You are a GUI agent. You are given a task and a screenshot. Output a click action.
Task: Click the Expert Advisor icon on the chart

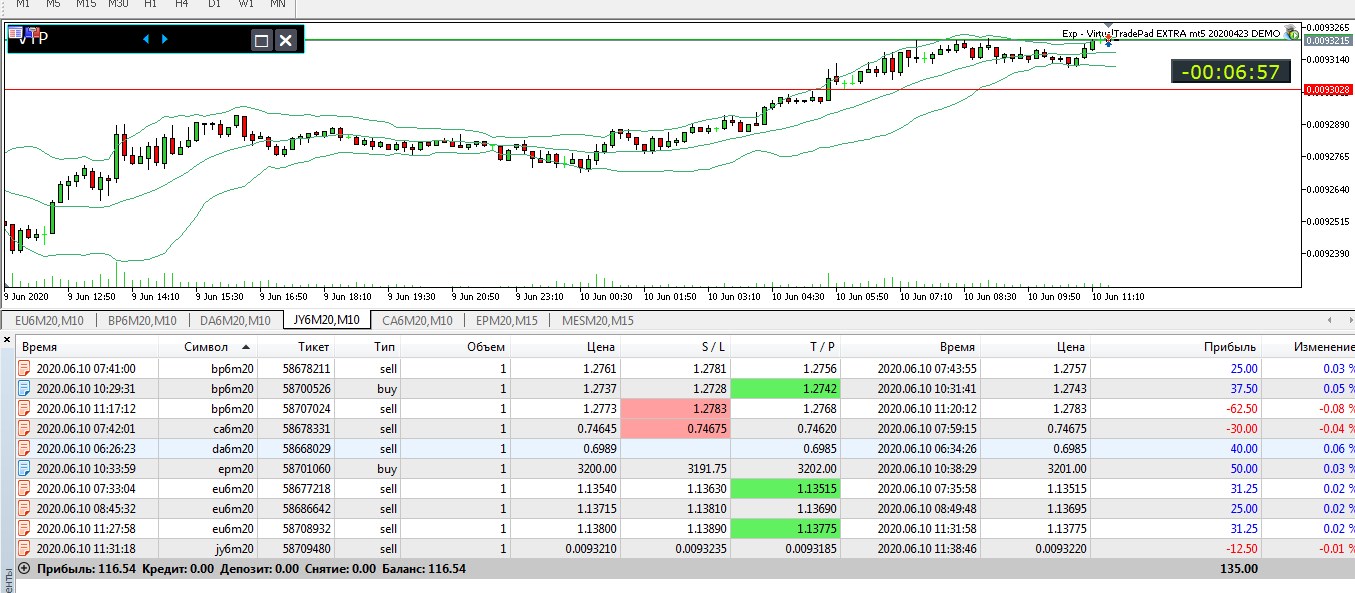click(x=1290, y=33)
